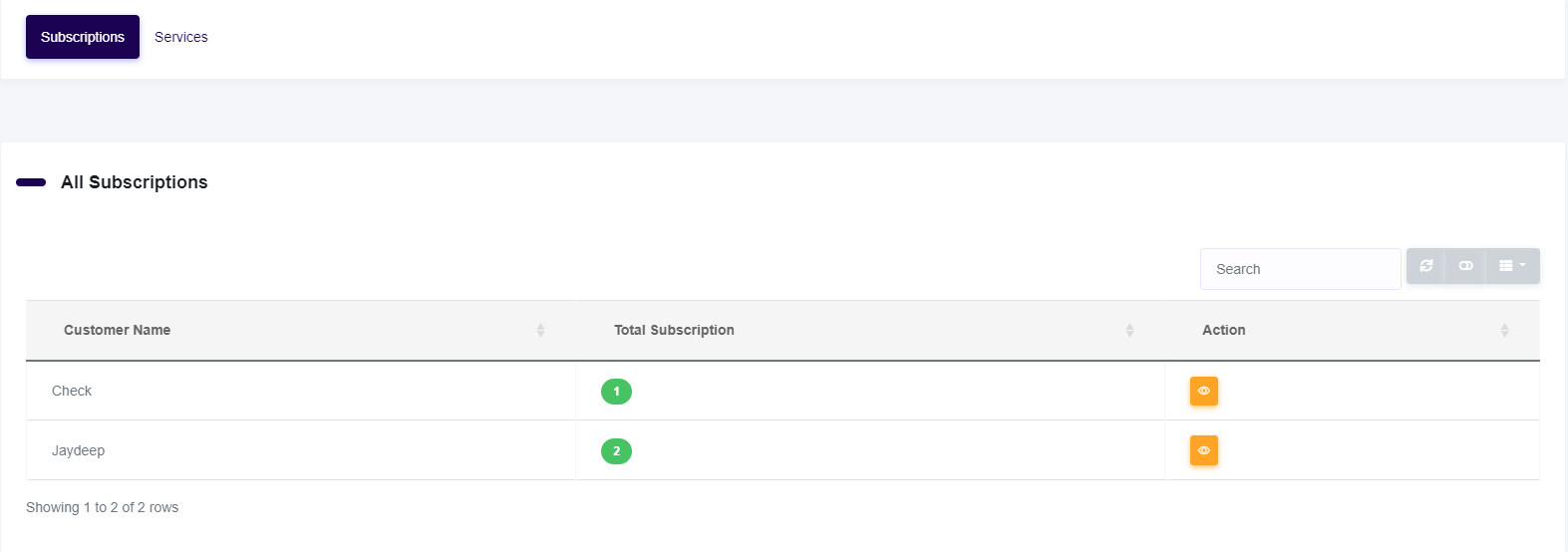Click the All Subscriptions heading
The height and width of the screenshot is (552, 1568).
click(x=135, y=182)
